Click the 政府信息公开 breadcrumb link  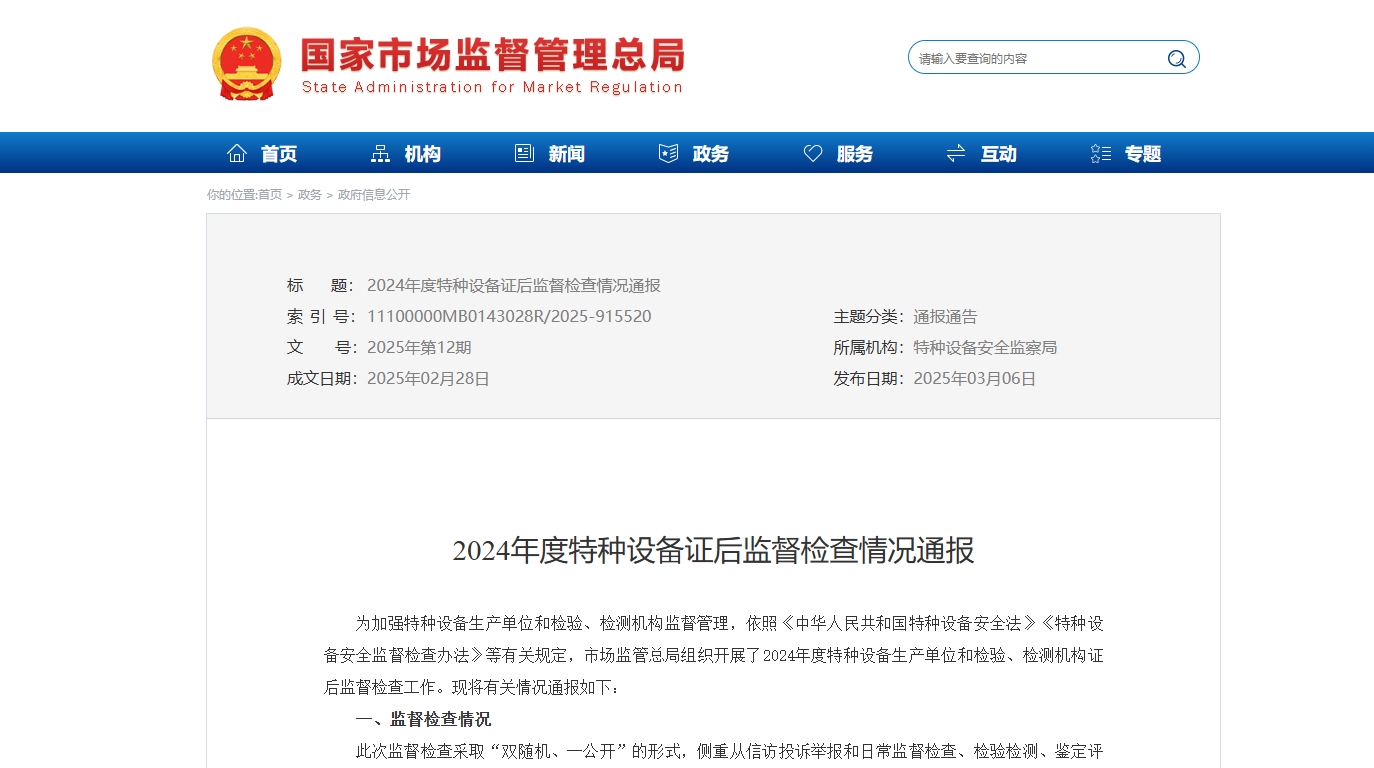click(x=374, y=195)
